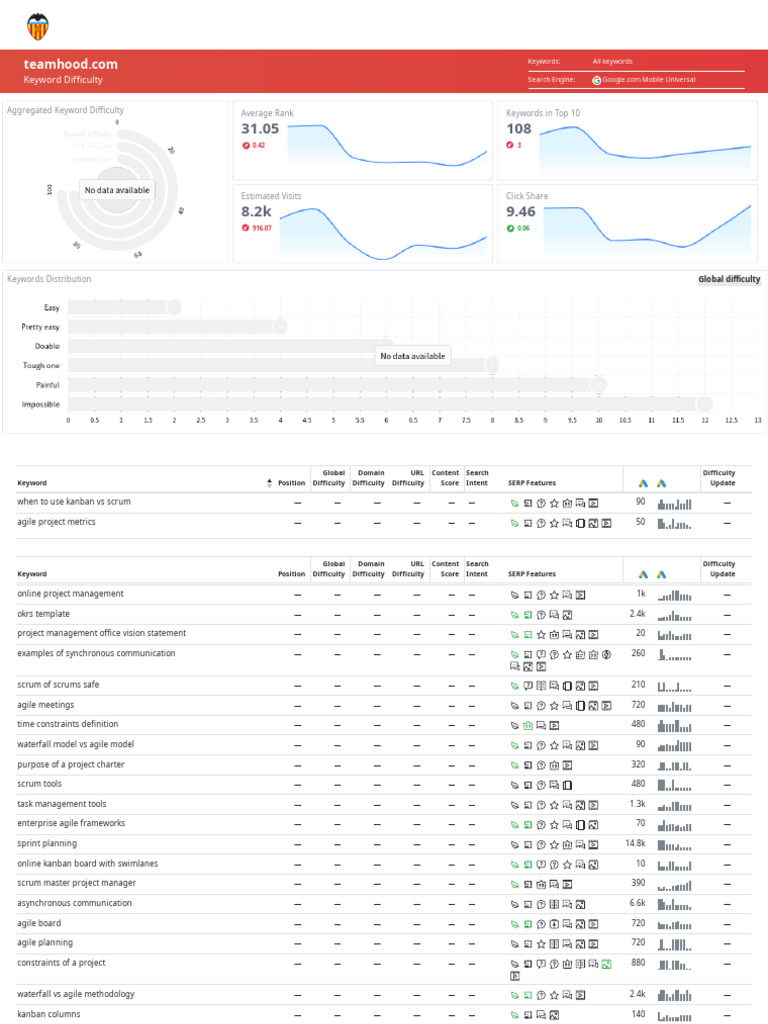This screenshot has width=768, height=1024.
Task: Click the star SERP icon in 'when to use kanban vs scrum' row
Action: point(554,504)
